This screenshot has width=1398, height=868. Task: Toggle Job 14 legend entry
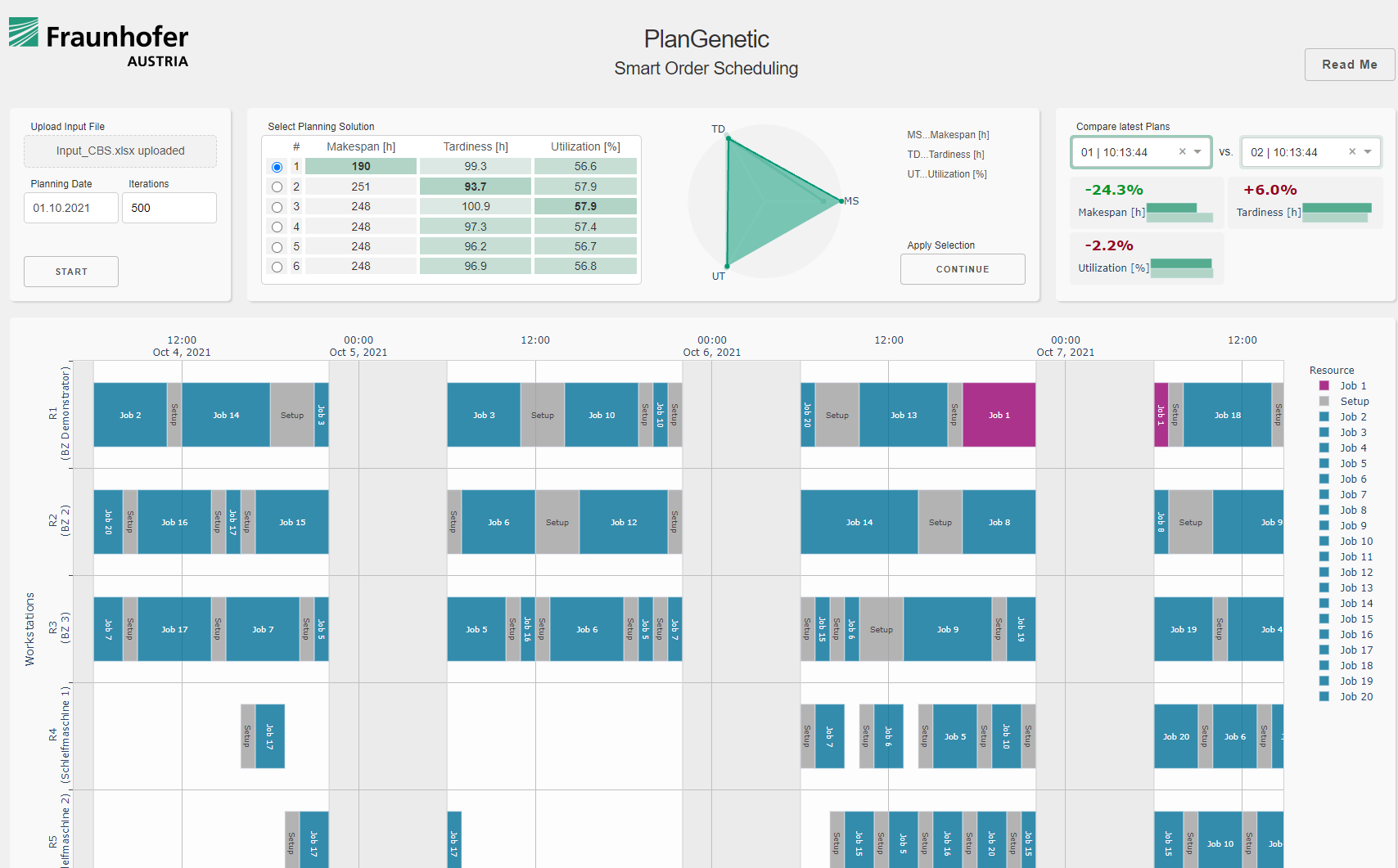coord(1346,604)
